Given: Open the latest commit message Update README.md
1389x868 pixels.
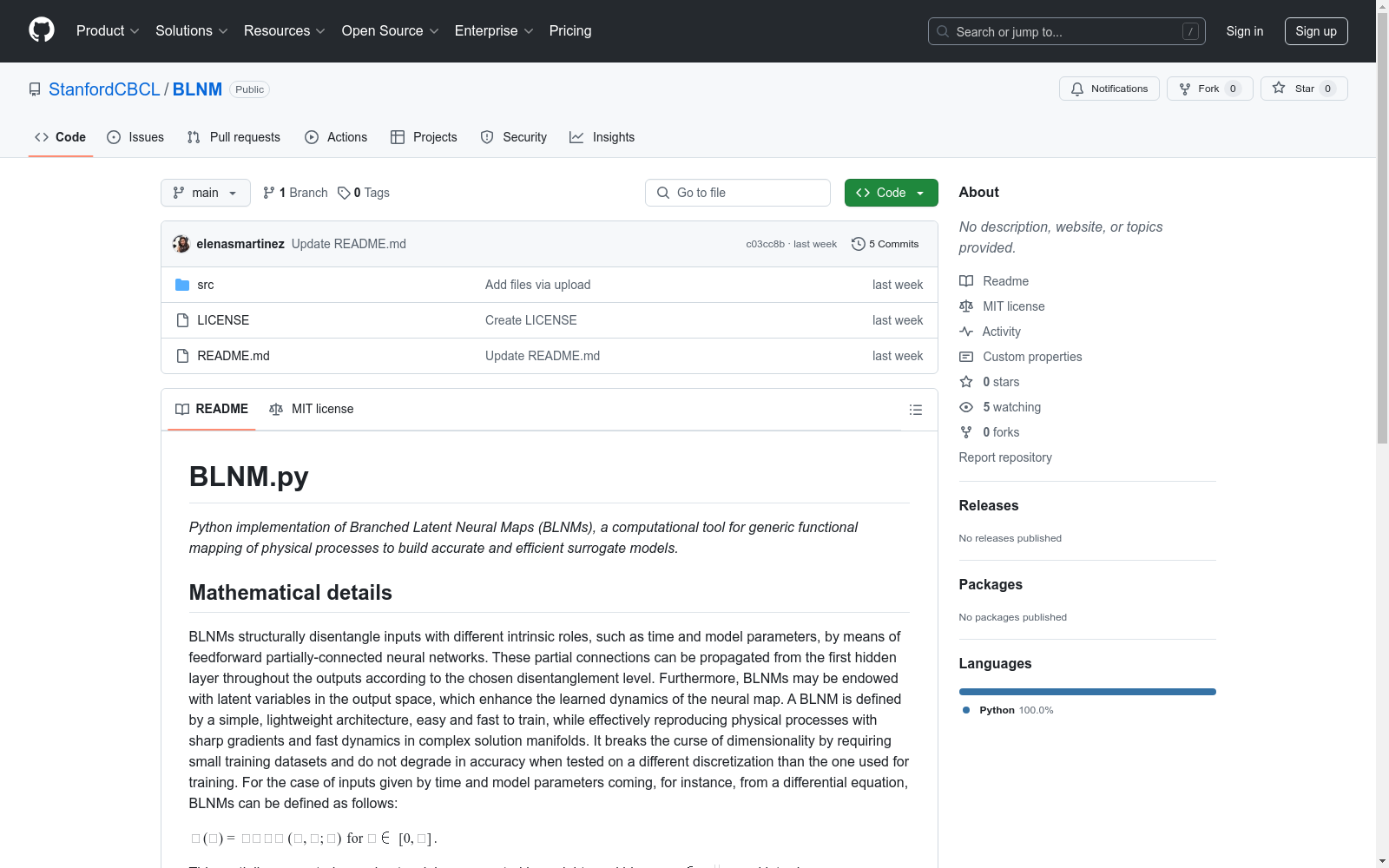Looking at the screenshot, I should coord(349,244).
